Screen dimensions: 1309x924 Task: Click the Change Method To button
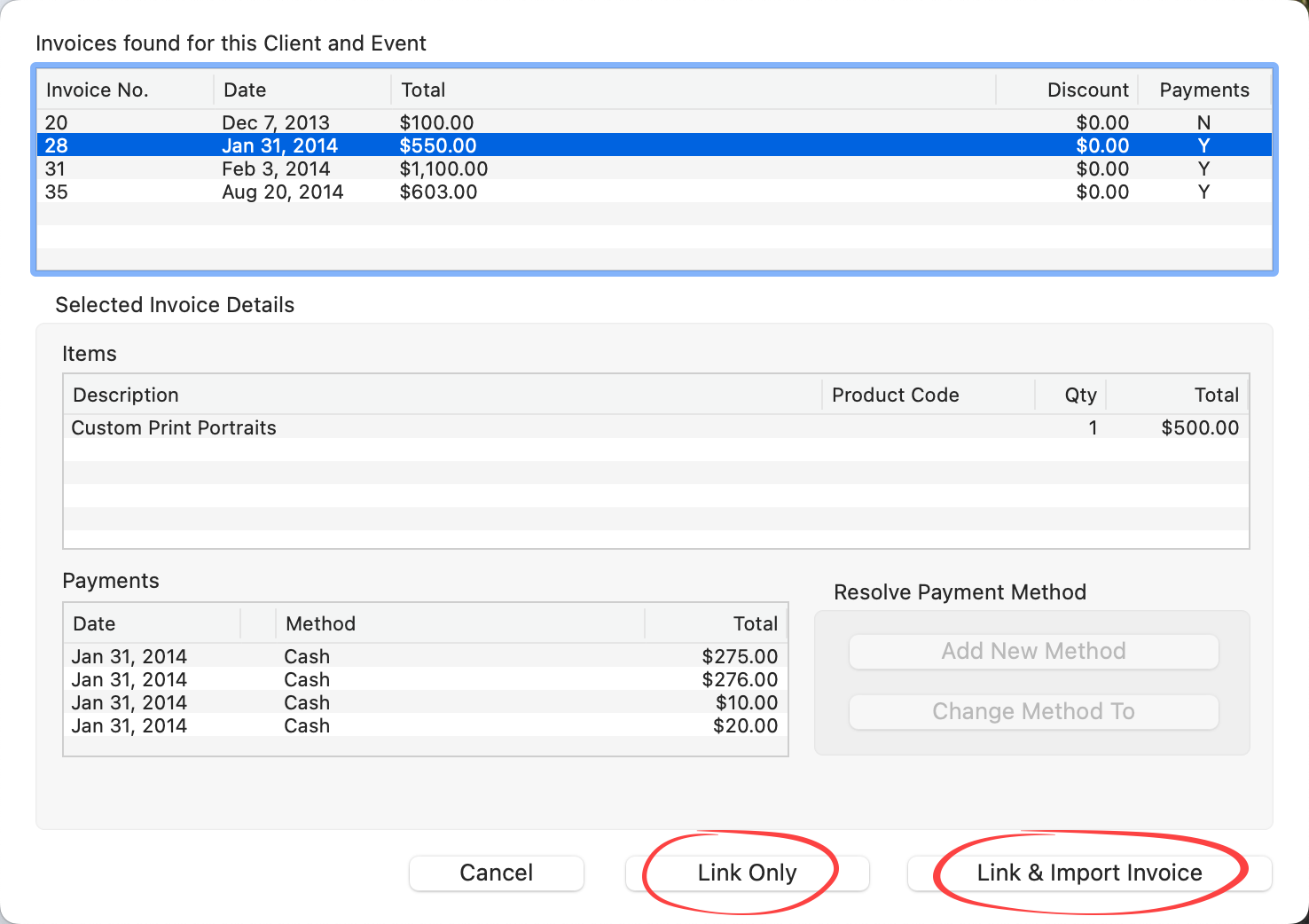point(1033,712)
